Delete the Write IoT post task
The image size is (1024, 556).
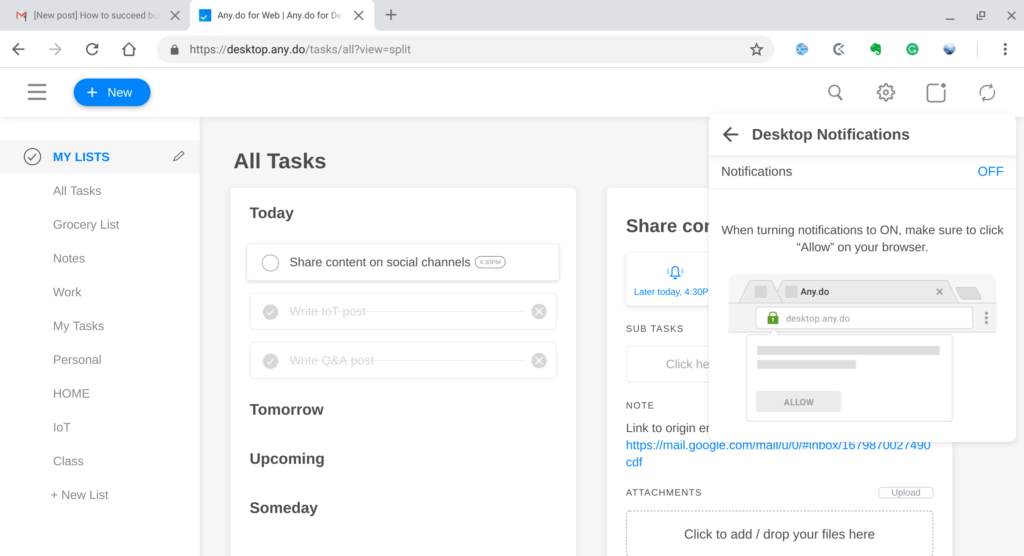click(539, 312)
